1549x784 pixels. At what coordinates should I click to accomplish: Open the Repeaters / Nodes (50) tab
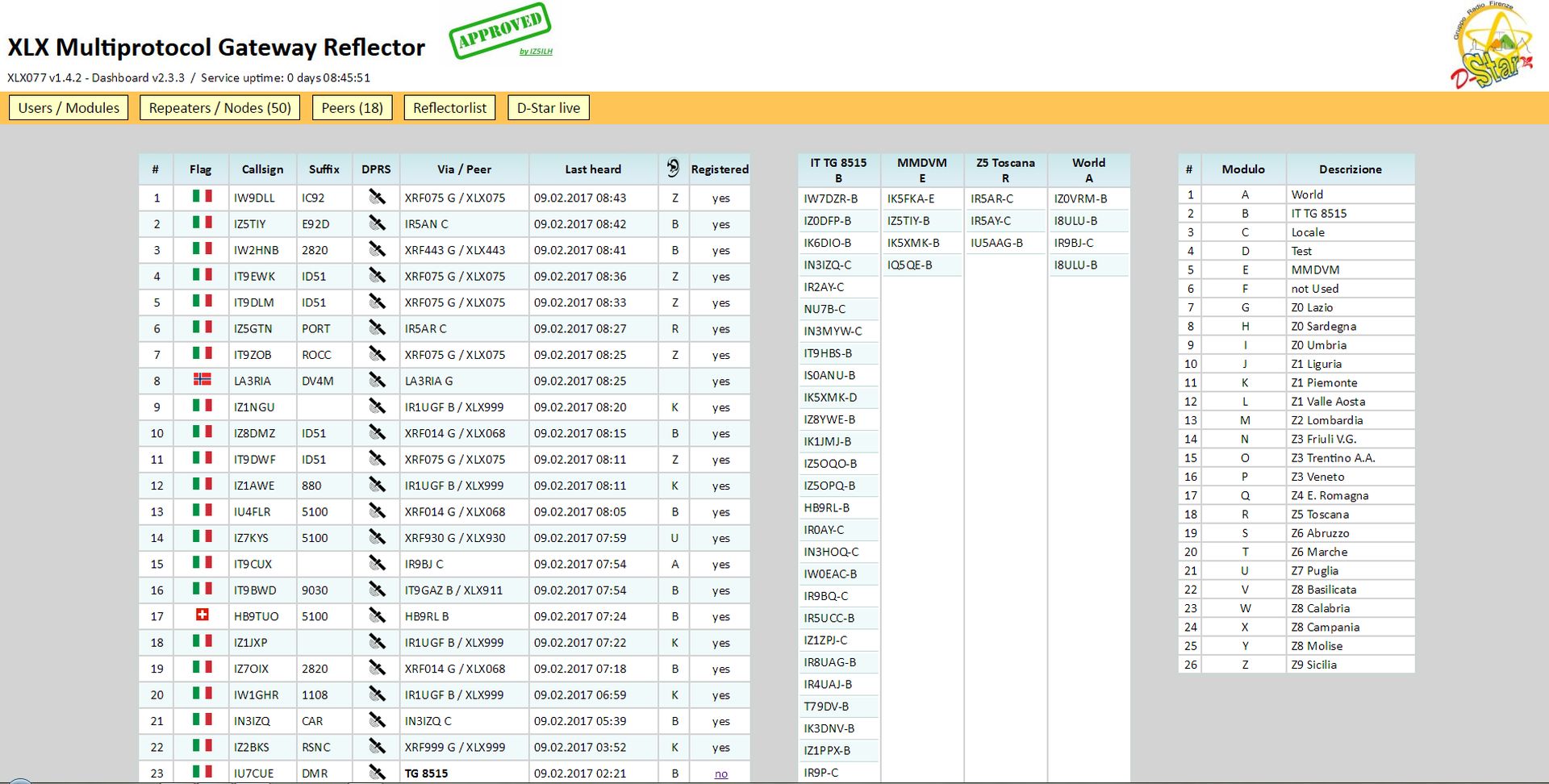tap(219, 108)
